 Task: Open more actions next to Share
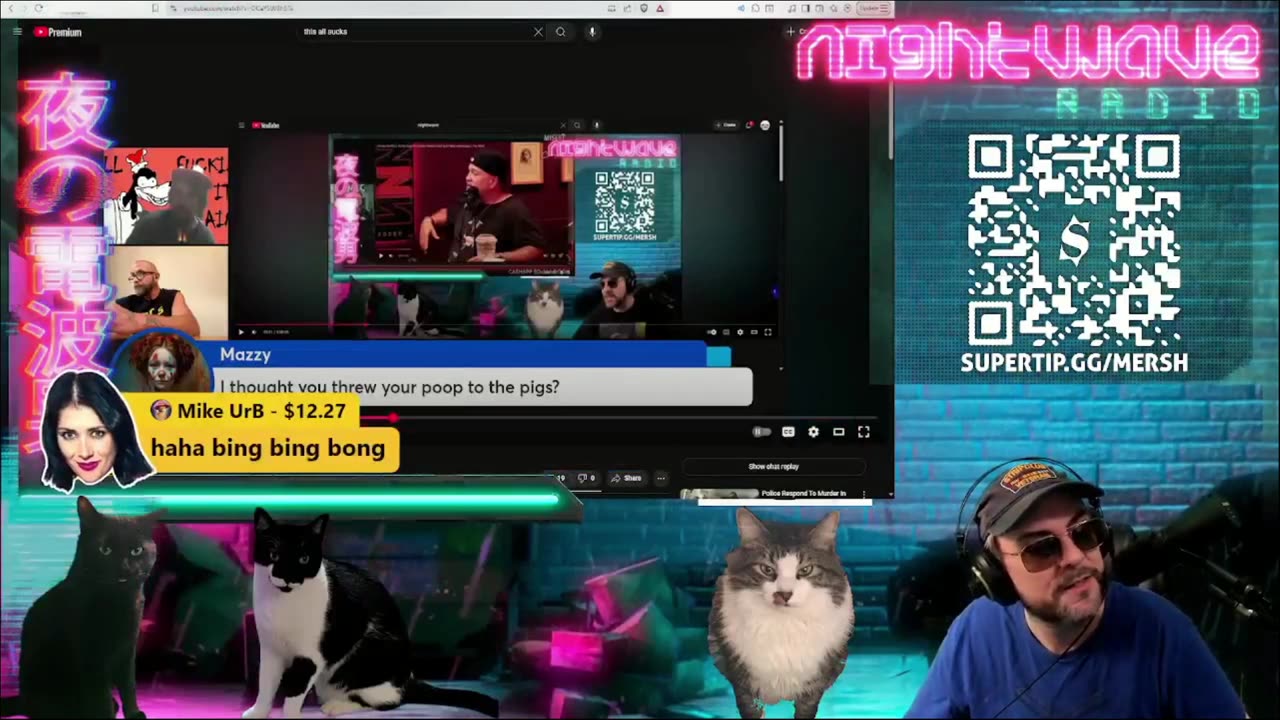click(x=660, y=478)
